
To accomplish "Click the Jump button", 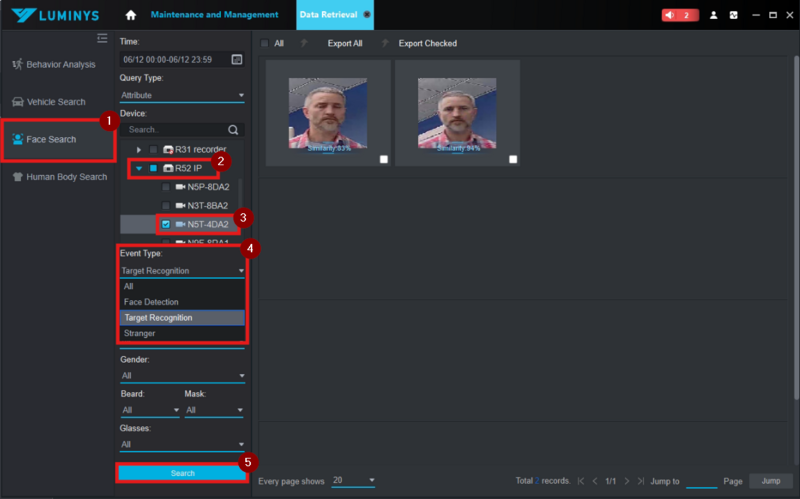I will [x=770, y=481].
